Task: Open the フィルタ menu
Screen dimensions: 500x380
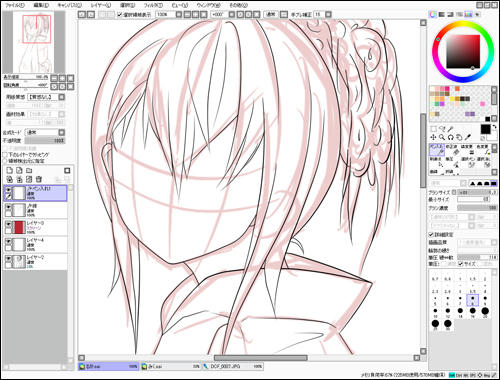Action: [153, 5]
